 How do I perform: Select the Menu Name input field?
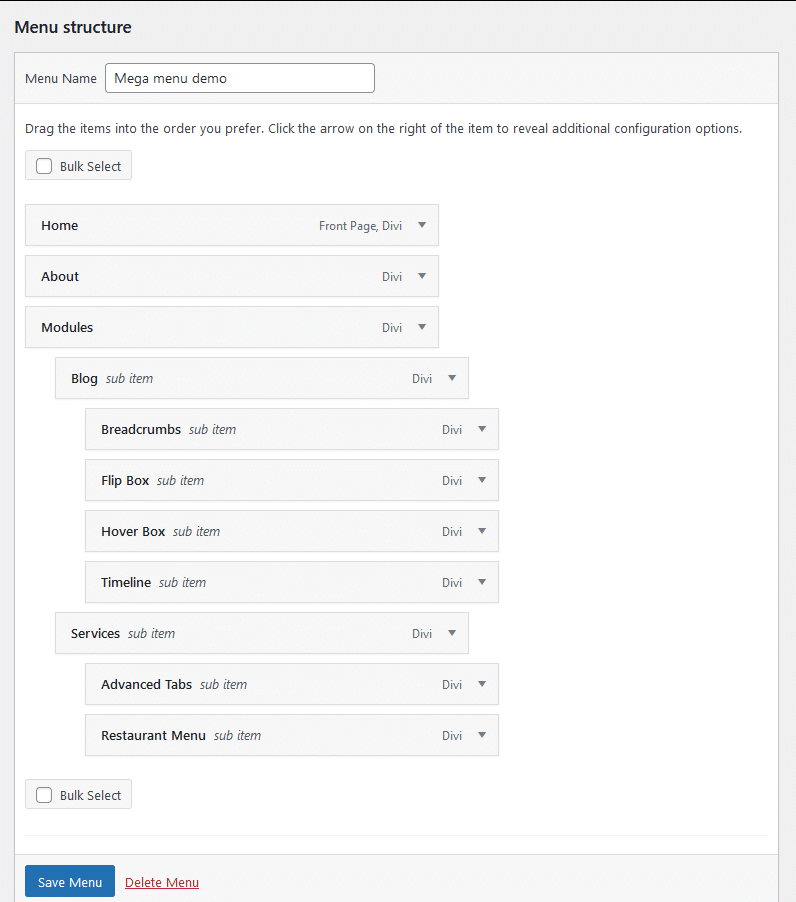click(x=239, y=77)
